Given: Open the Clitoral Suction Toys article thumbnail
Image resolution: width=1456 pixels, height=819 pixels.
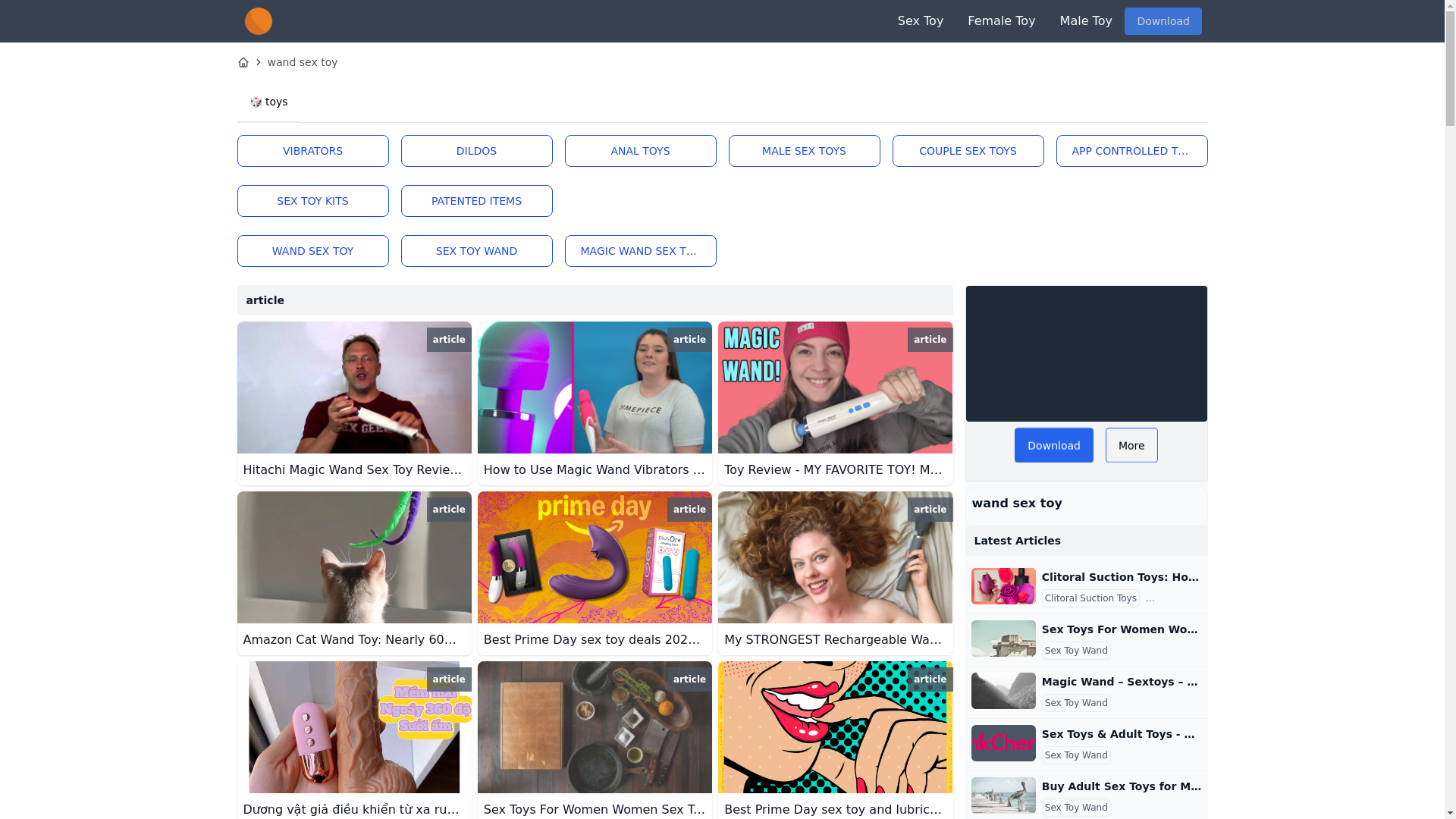Looking at the screenshot, I should click(1003, 586).
